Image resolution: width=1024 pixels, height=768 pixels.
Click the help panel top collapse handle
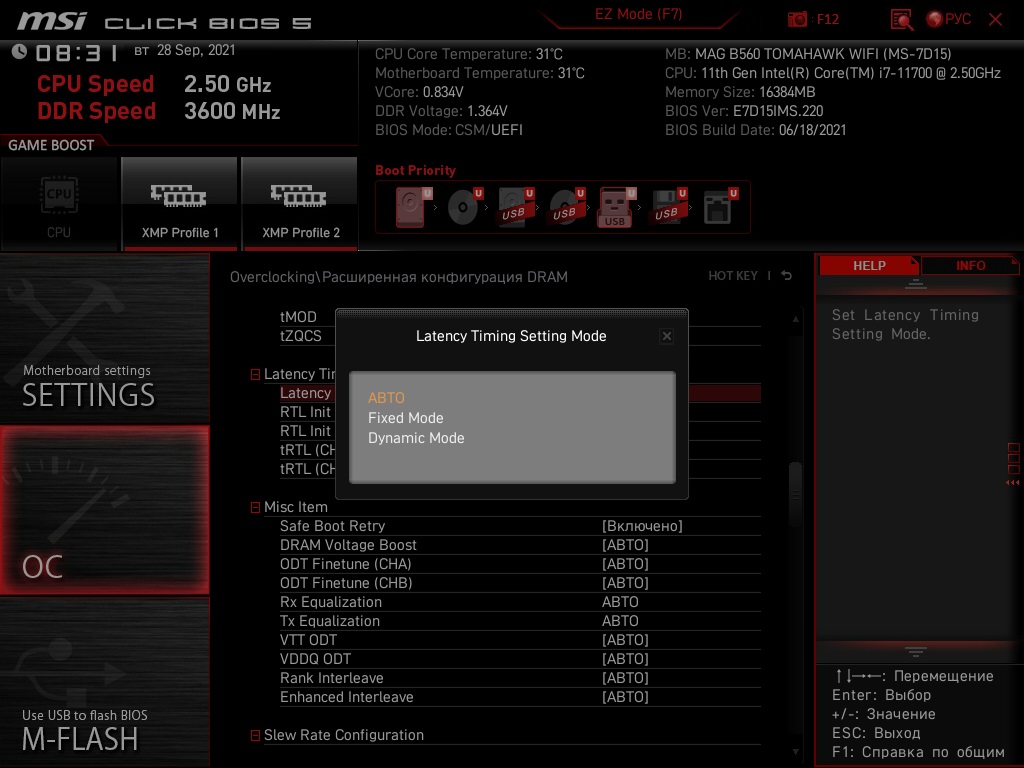point(916,284)
